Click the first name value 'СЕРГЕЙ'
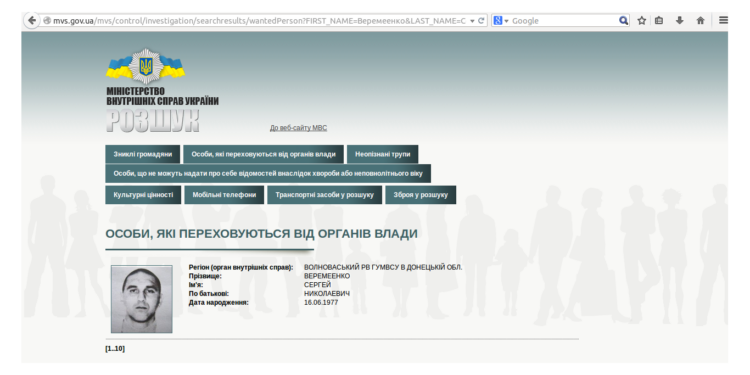The width and height of the screenshot is (750, 375). (318, 285)
